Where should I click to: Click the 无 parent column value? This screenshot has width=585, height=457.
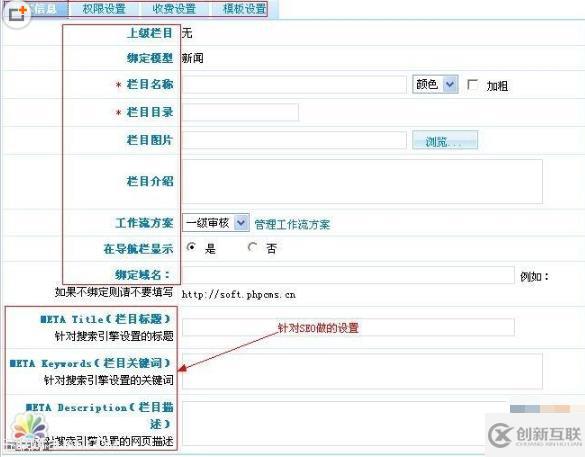187,33
